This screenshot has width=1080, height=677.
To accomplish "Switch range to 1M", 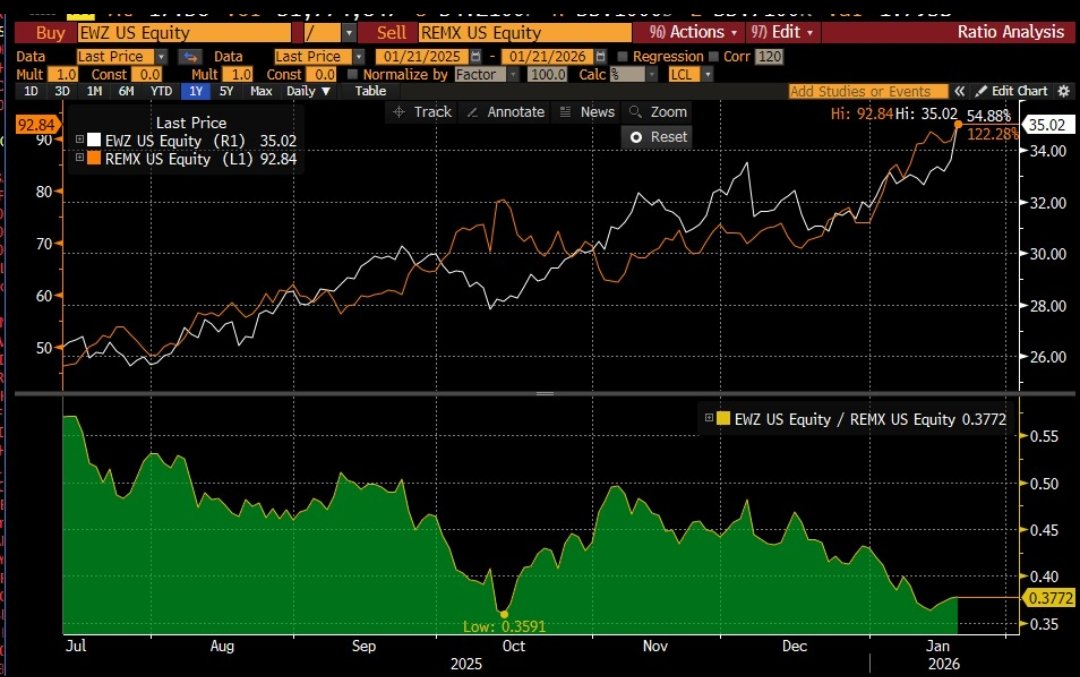I will tap(94, 91).
